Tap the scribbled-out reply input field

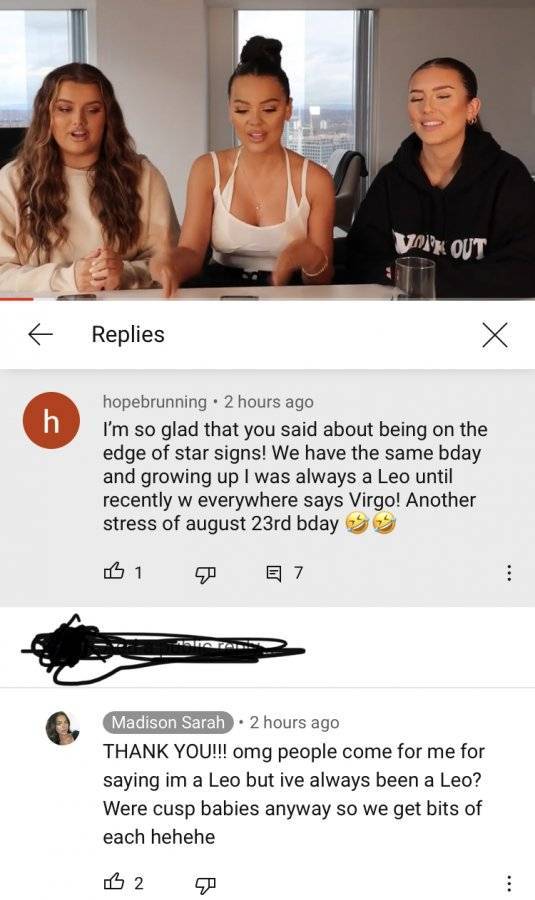[164, 649]
